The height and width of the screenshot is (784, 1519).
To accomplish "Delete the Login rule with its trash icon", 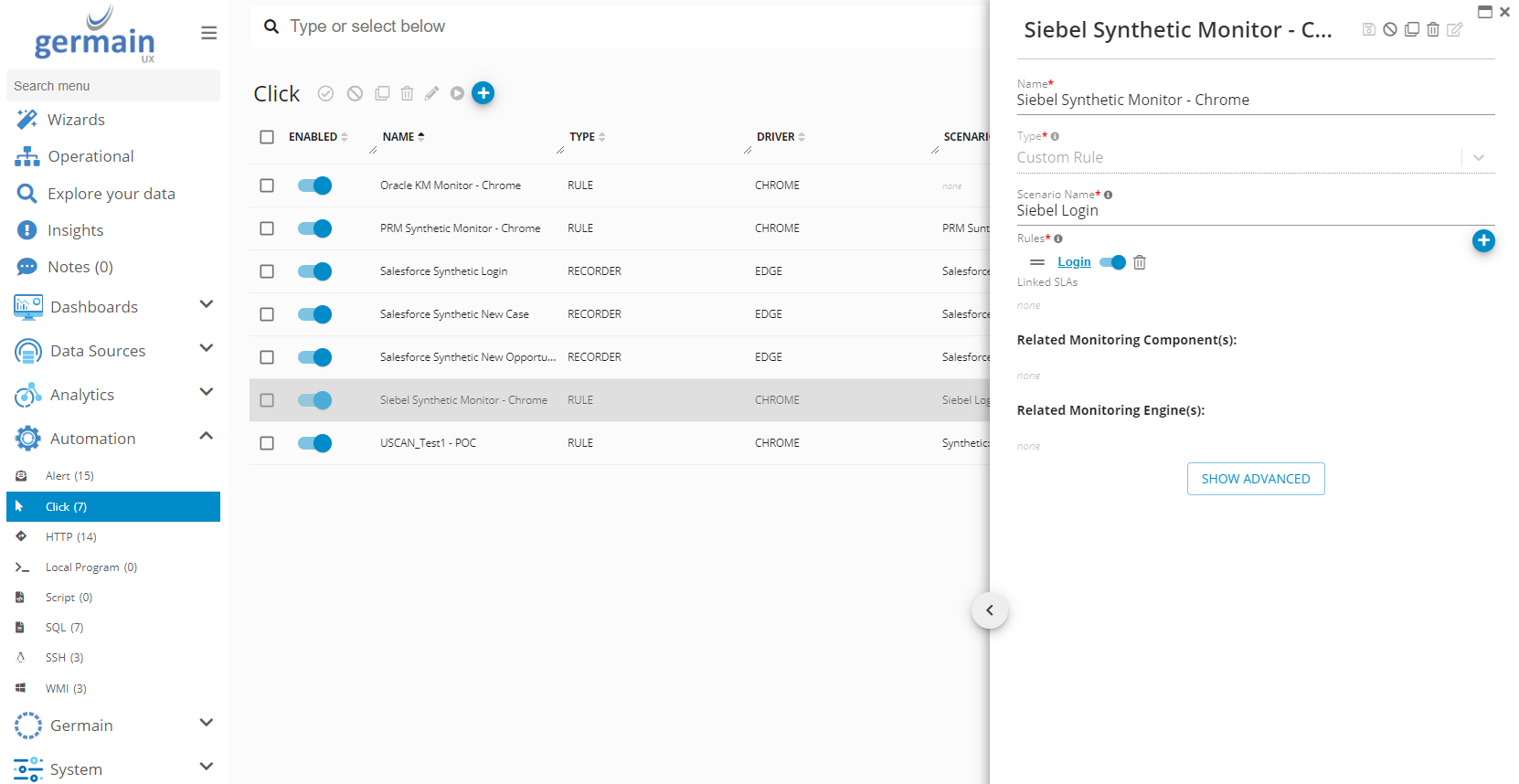I will 1139,262.
